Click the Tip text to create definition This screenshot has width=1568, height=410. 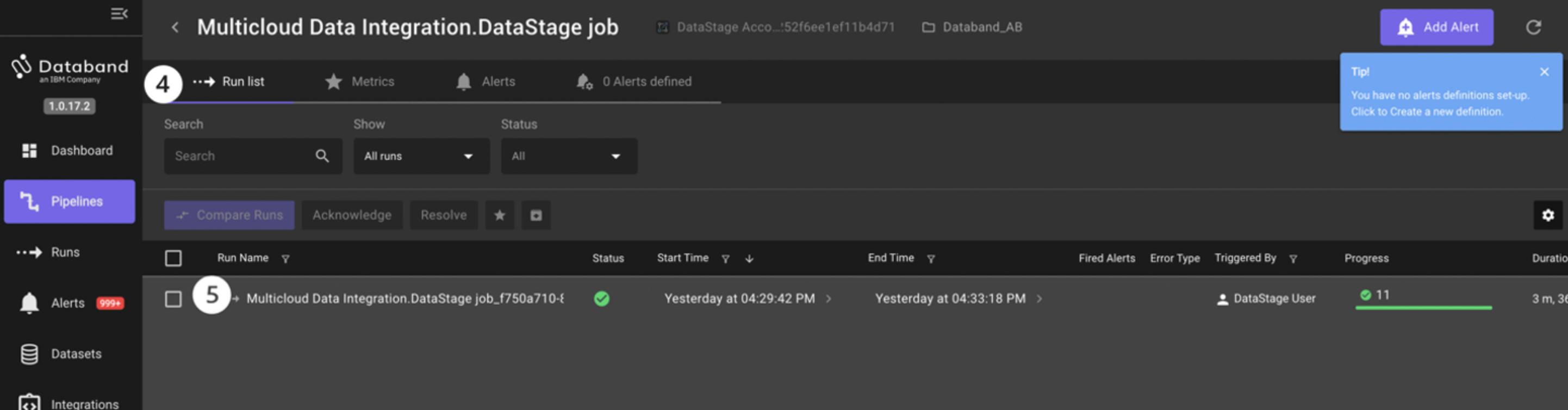(x=1439, y=103)
